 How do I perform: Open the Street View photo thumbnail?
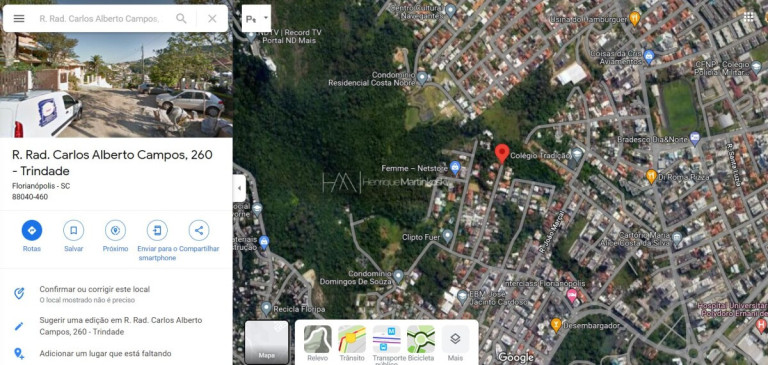pyautogui.click(x=116, y=85)
